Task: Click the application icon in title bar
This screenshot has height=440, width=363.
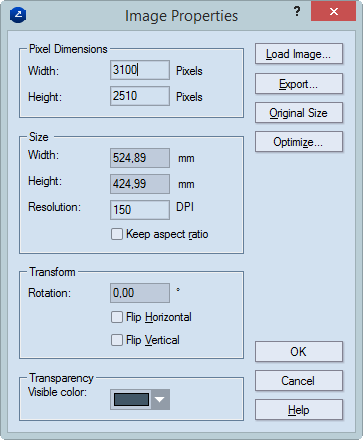Action: click(x=18, y=15)
